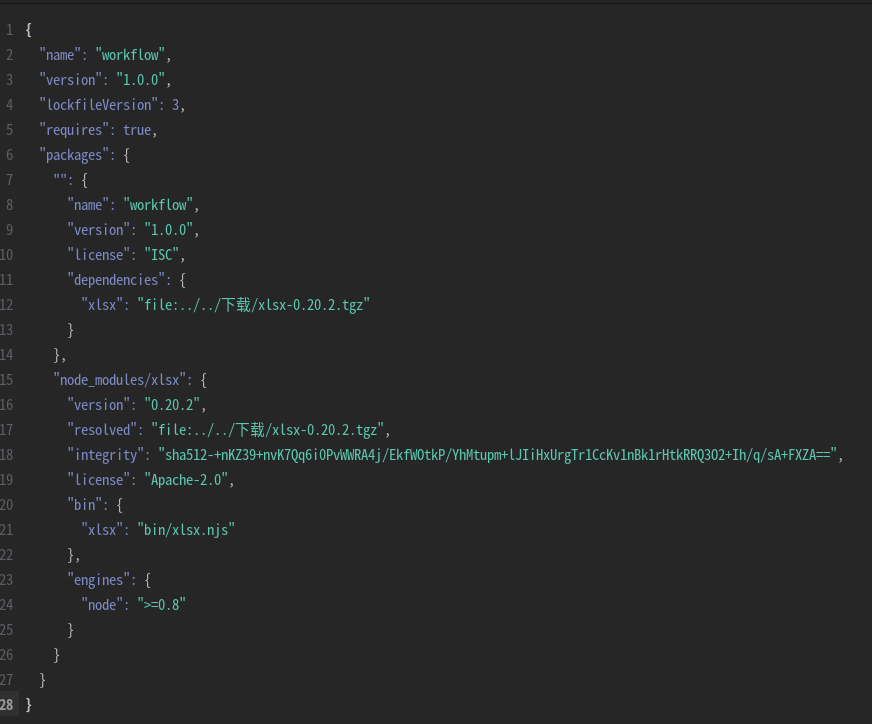Viewport: 872px width, 724px height.
Task: Click line number 1 in the gutter
Action: 9,30
